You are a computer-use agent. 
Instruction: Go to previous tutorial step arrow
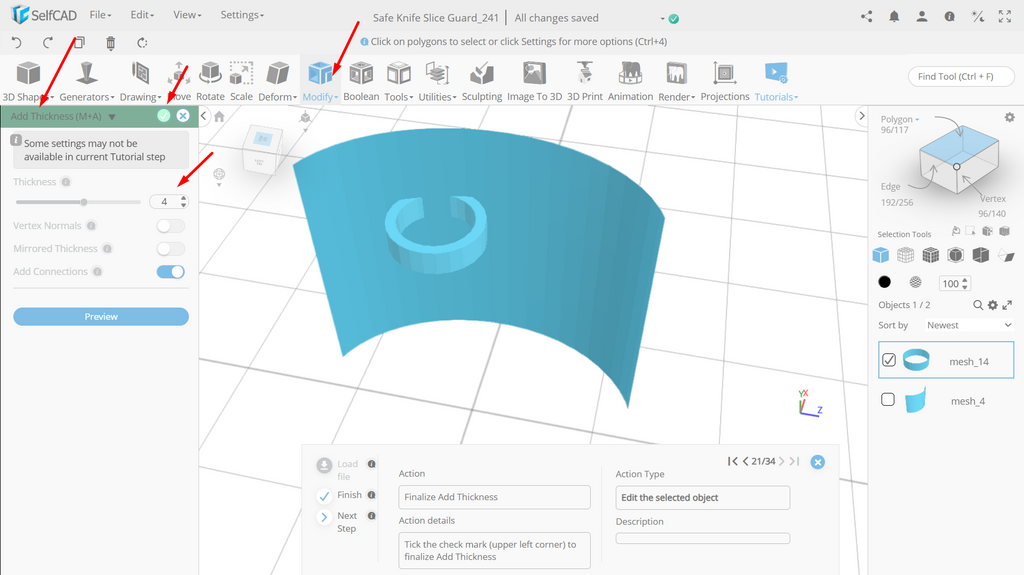(x=745, y=461)
